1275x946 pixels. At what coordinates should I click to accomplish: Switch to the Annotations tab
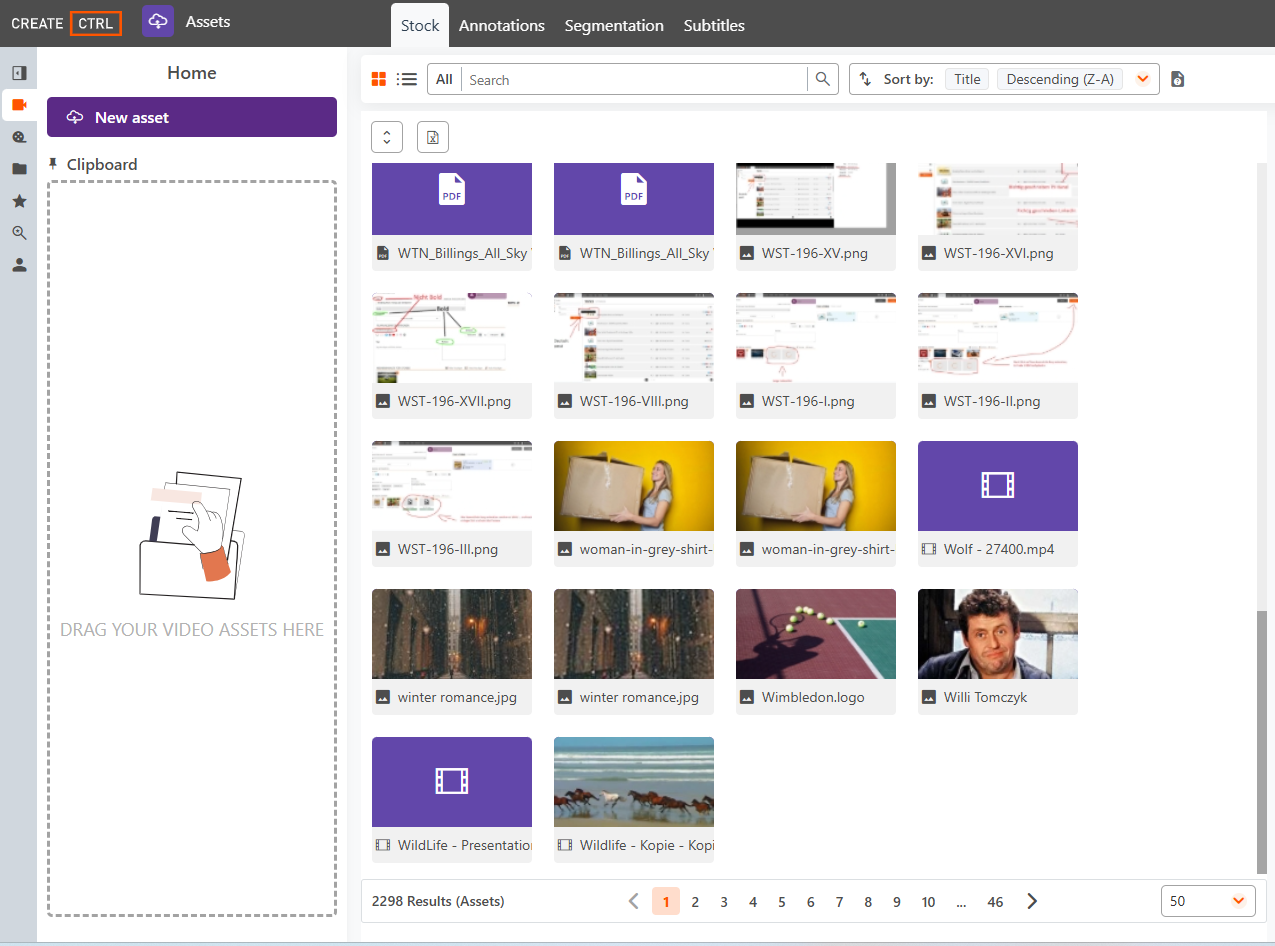pos(502,26)
